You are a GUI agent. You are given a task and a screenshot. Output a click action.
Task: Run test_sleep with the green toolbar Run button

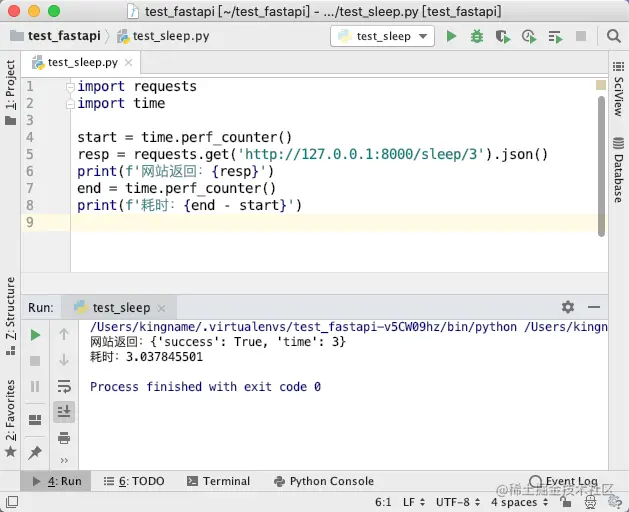(452, 36)
